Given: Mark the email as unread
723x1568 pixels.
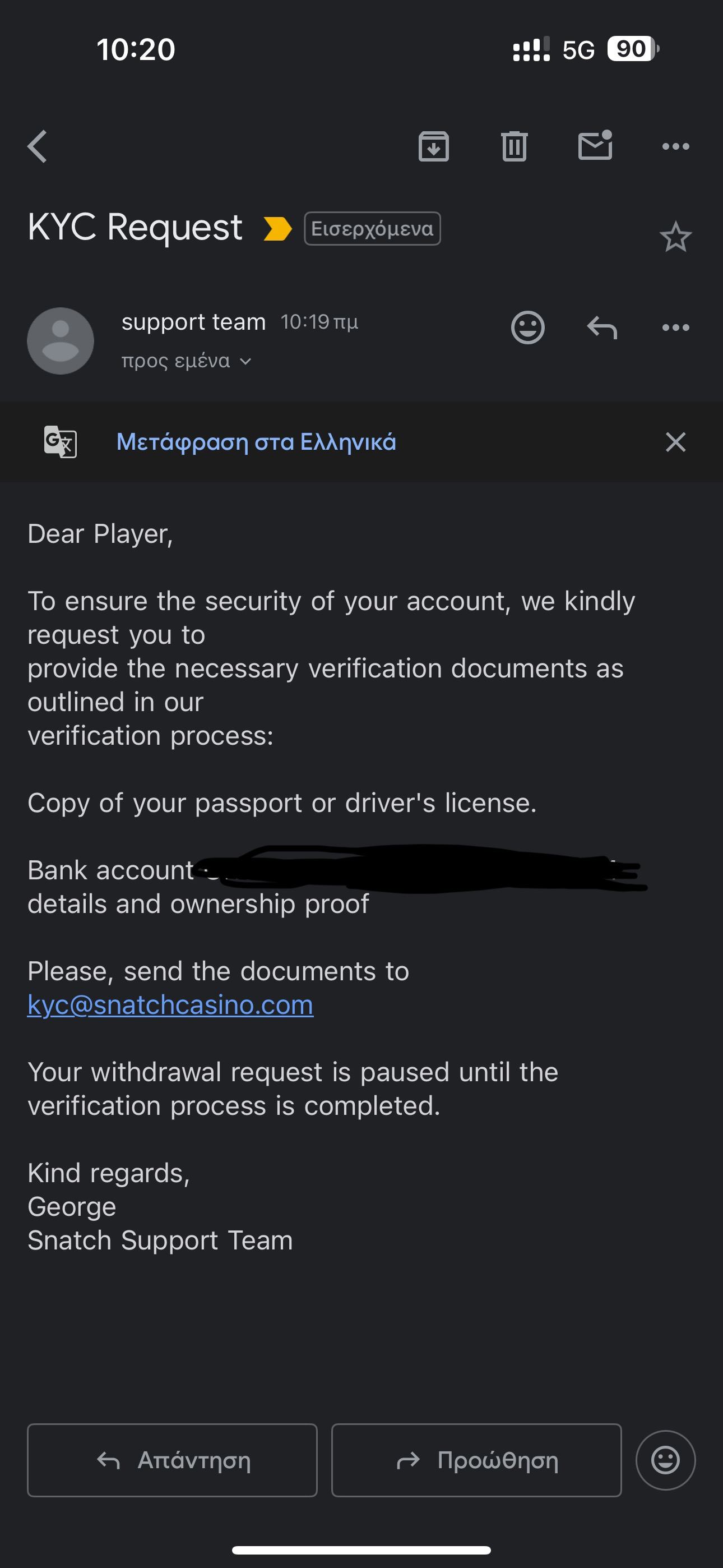Looking at the screenshot, I should (595, 146).
